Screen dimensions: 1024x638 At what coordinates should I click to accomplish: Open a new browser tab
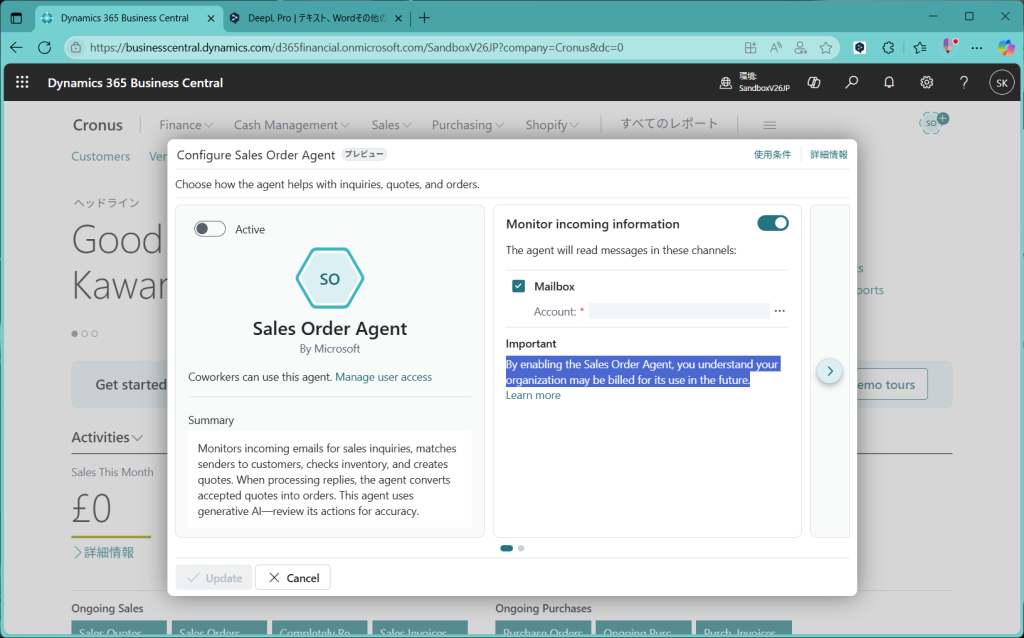424,18
